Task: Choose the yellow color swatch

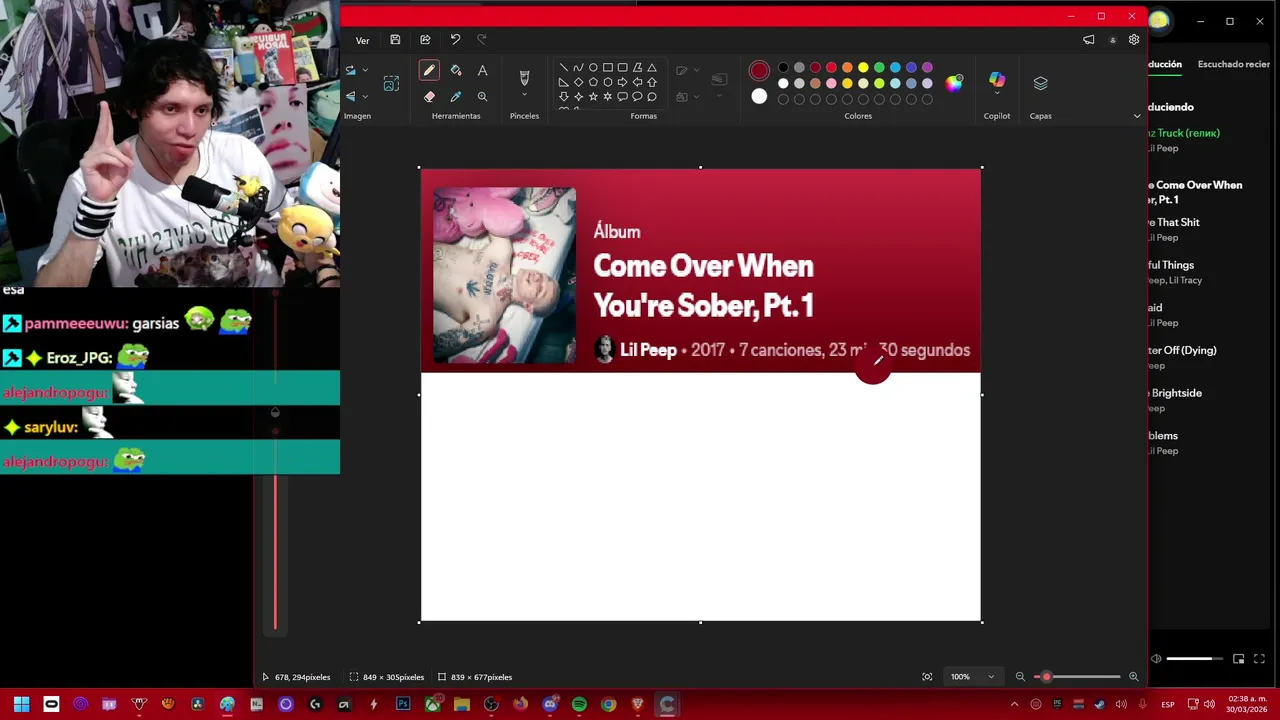Action: 863,68
